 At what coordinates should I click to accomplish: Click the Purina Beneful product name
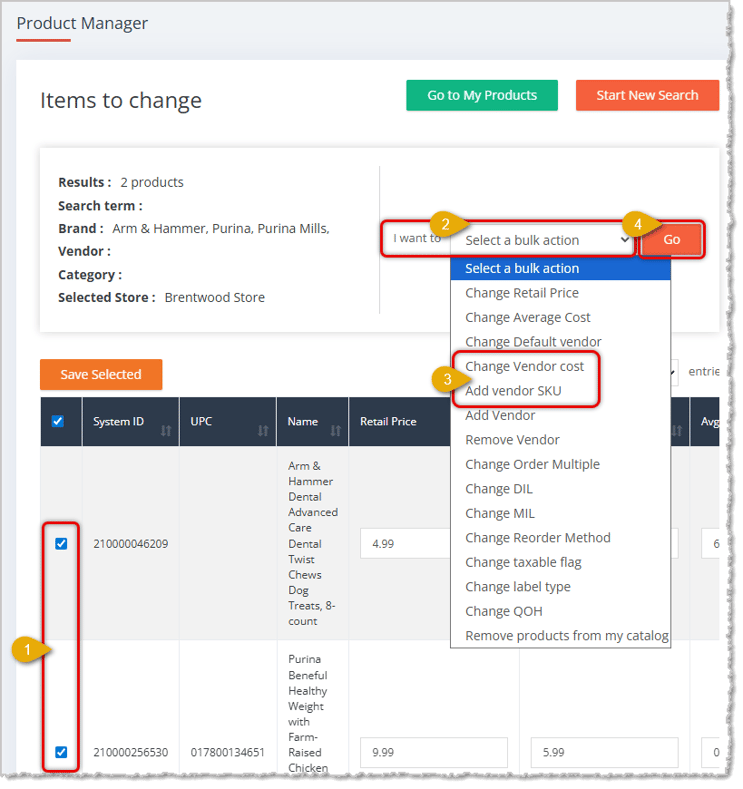point(308,714)
